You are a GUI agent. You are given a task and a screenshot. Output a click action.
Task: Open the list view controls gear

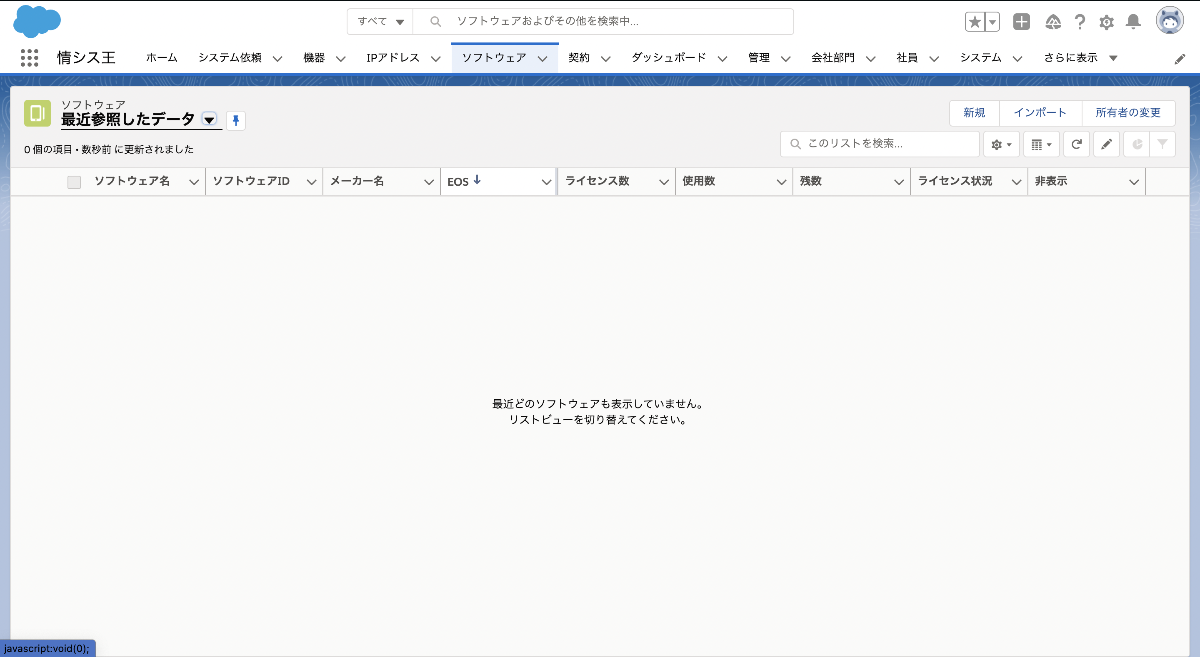click(1001, 144)
